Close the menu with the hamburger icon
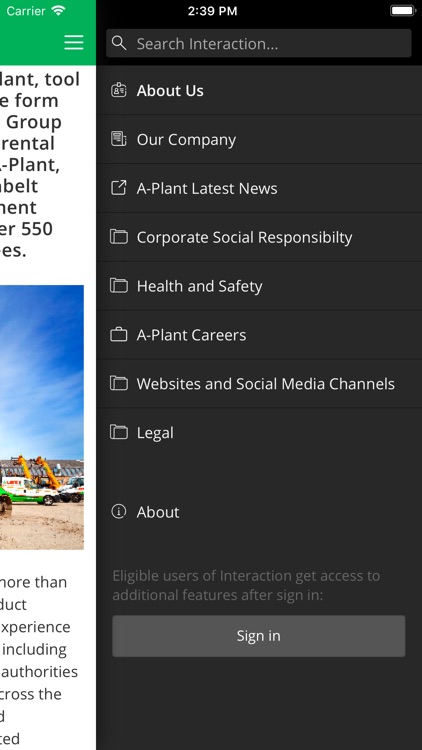This screenshot has width=422, height=750. coord(74,43)
